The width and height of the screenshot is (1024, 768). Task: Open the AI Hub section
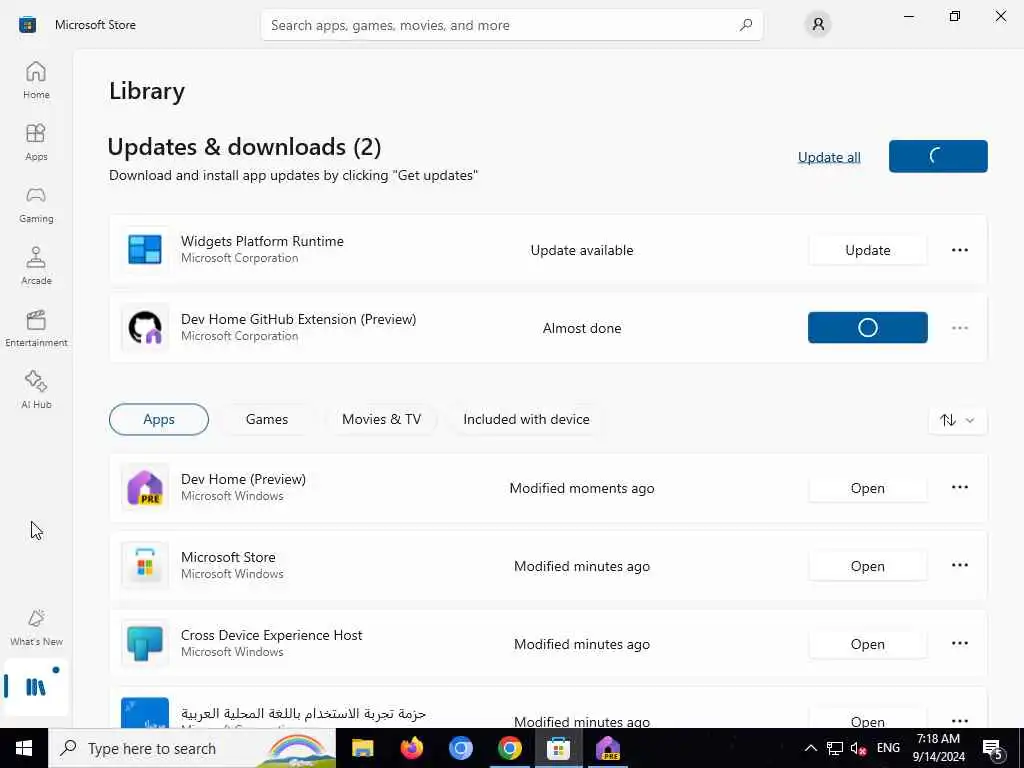tap(36, 391)
